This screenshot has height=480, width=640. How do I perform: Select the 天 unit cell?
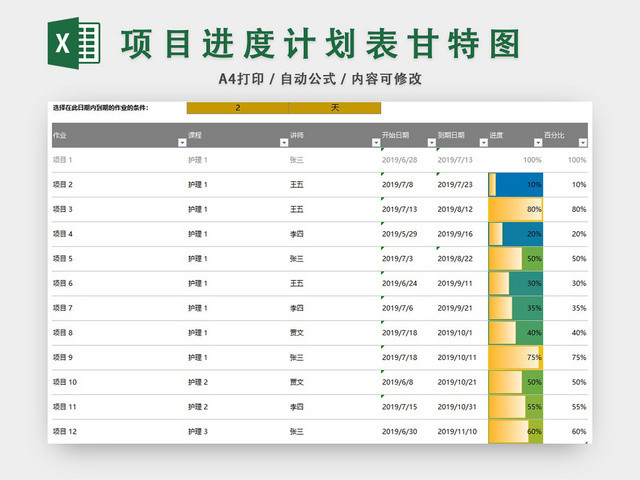tap(335, 108)
